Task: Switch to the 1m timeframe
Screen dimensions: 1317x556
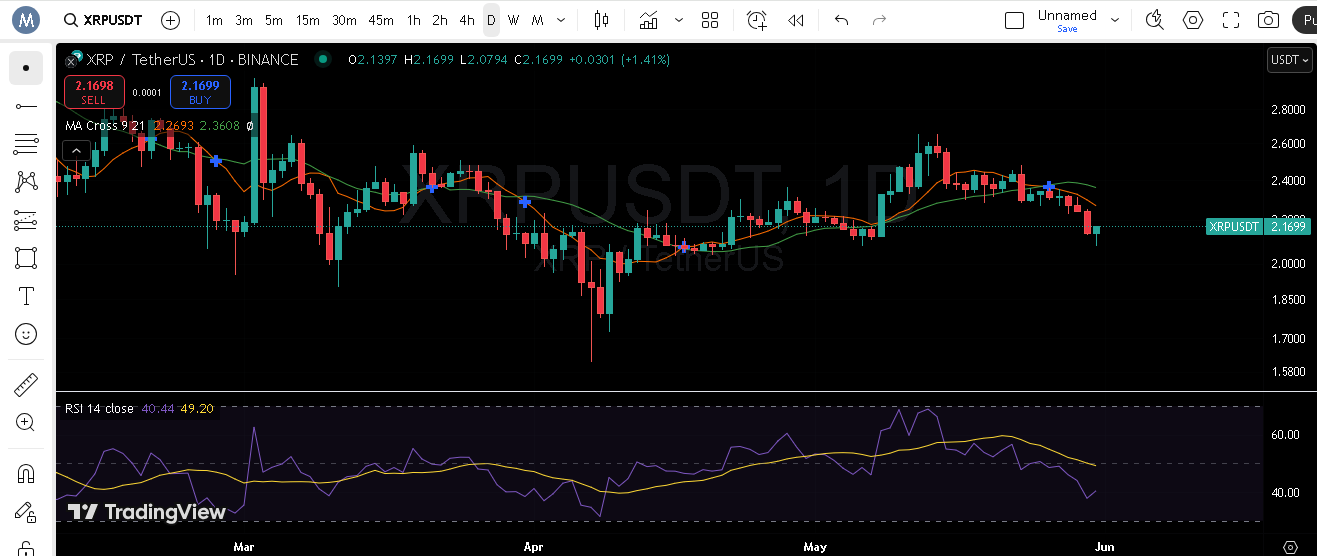Action: tap(214, 20)
